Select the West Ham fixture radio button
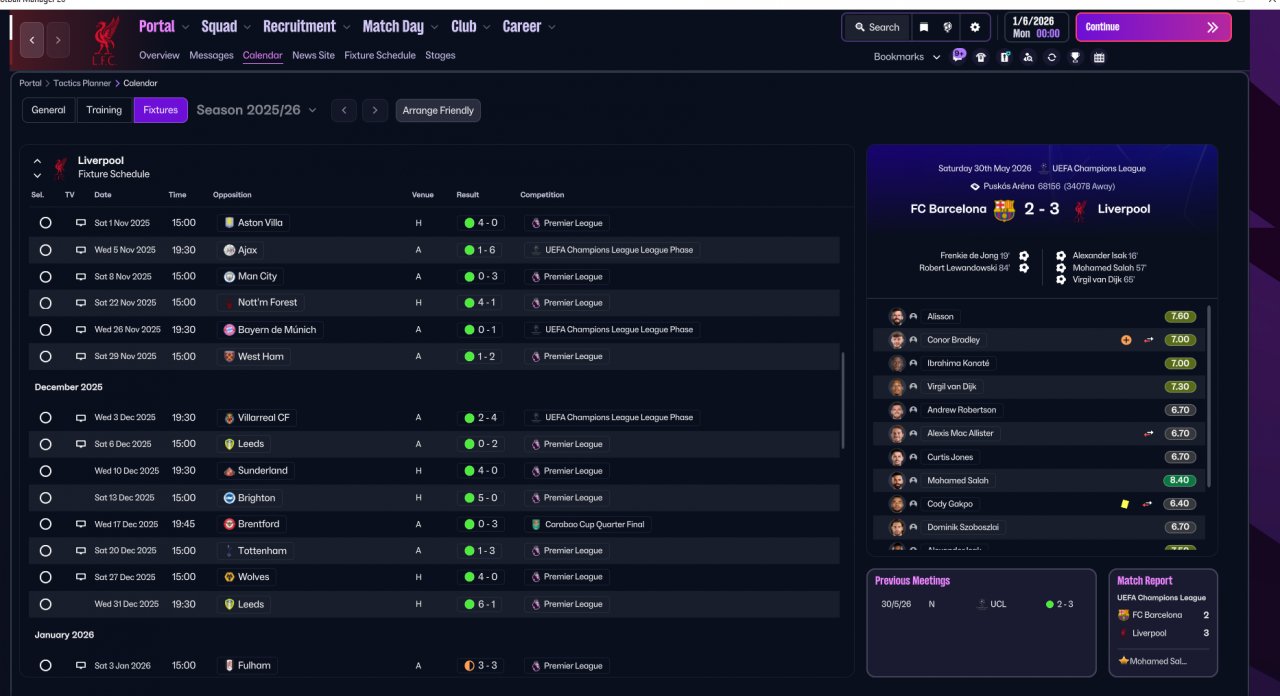The image size is (1280, 696). tap(45, 356)
